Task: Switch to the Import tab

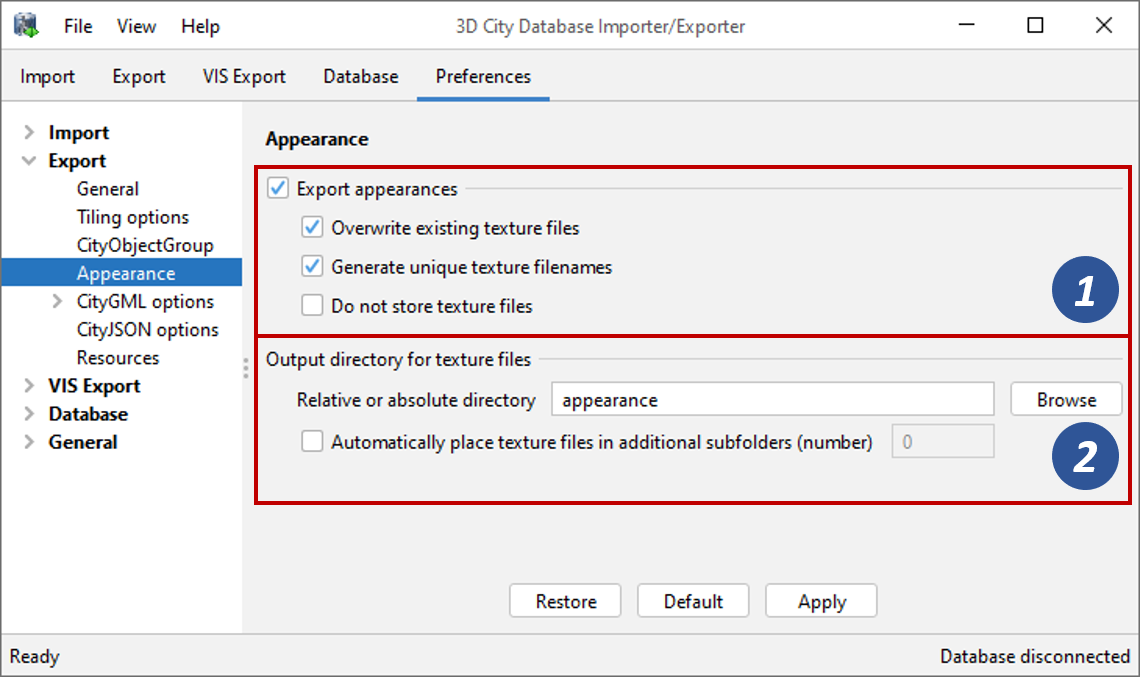Action: 47,76
